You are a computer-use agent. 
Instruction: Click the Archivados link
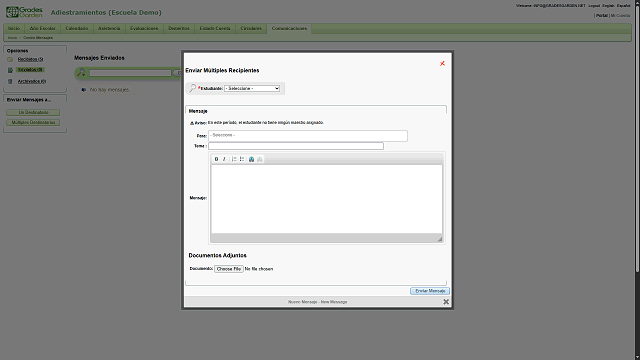(31, 81)
